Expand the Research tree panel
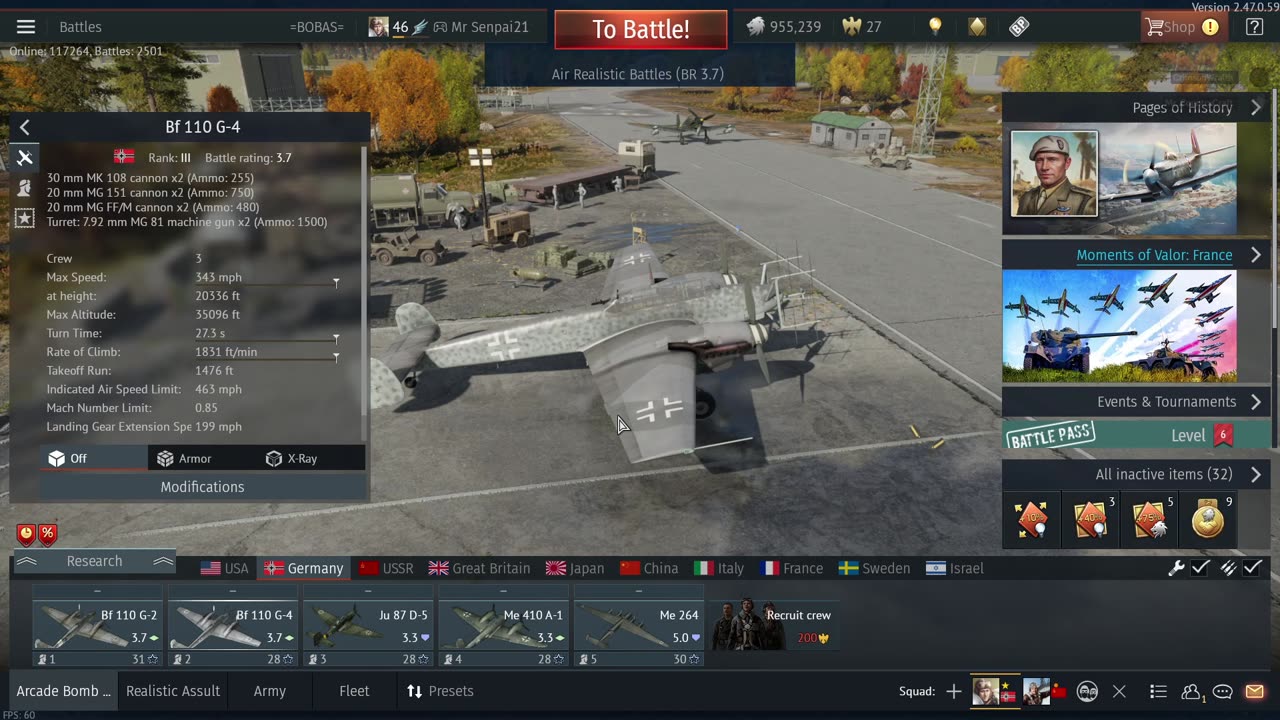 94,561
